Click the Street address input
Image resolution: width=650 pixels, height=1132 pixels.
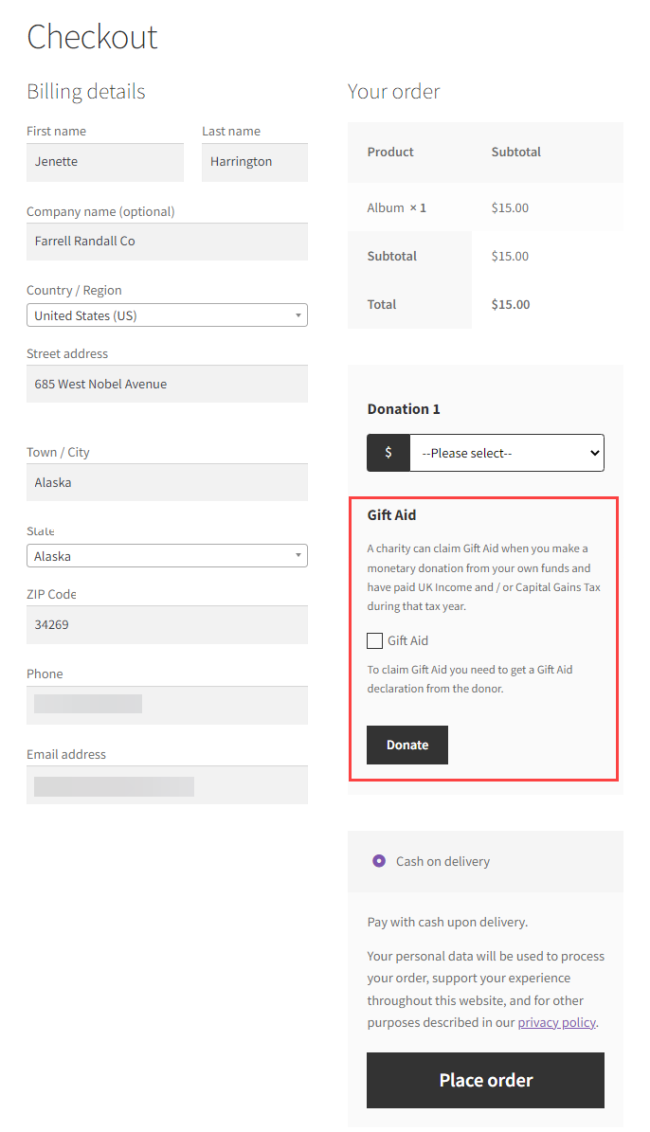(x=167, y=384)
